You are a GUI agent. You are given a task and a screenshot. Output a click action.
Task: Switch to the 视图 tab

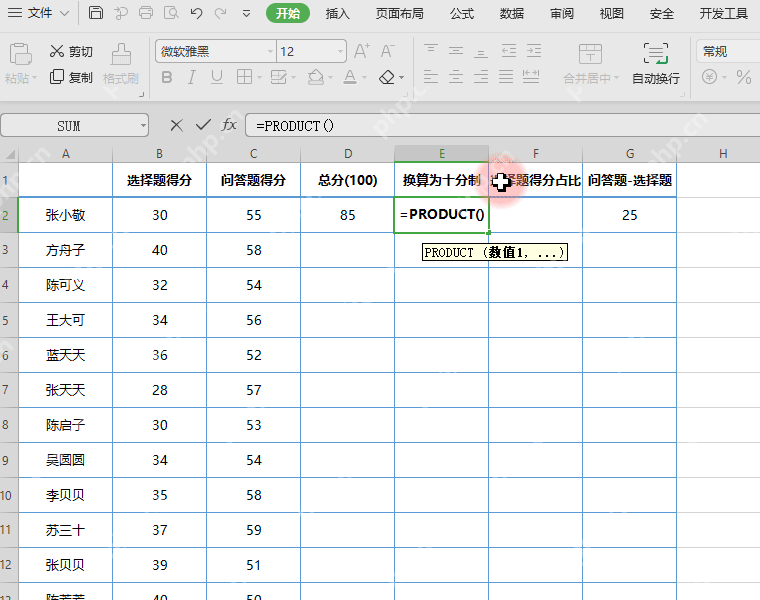click(x=612, y=14)
